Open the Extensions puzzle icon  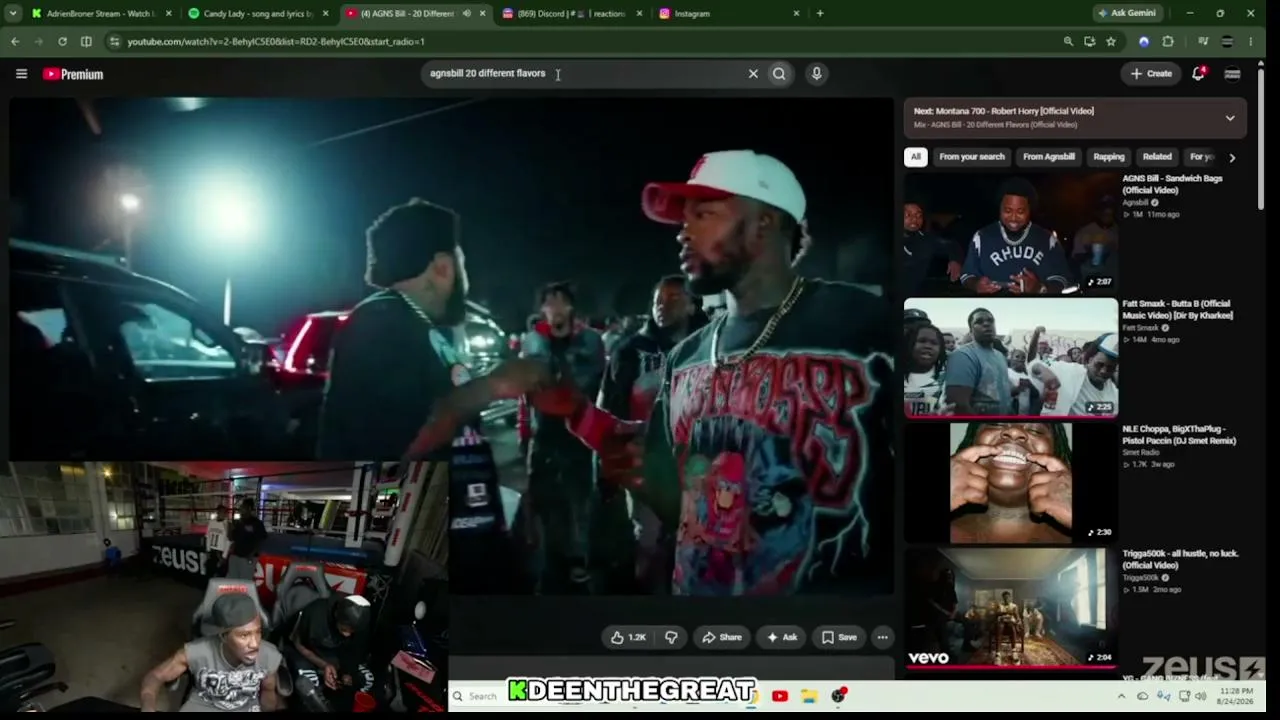click(x=1168, y=41)
